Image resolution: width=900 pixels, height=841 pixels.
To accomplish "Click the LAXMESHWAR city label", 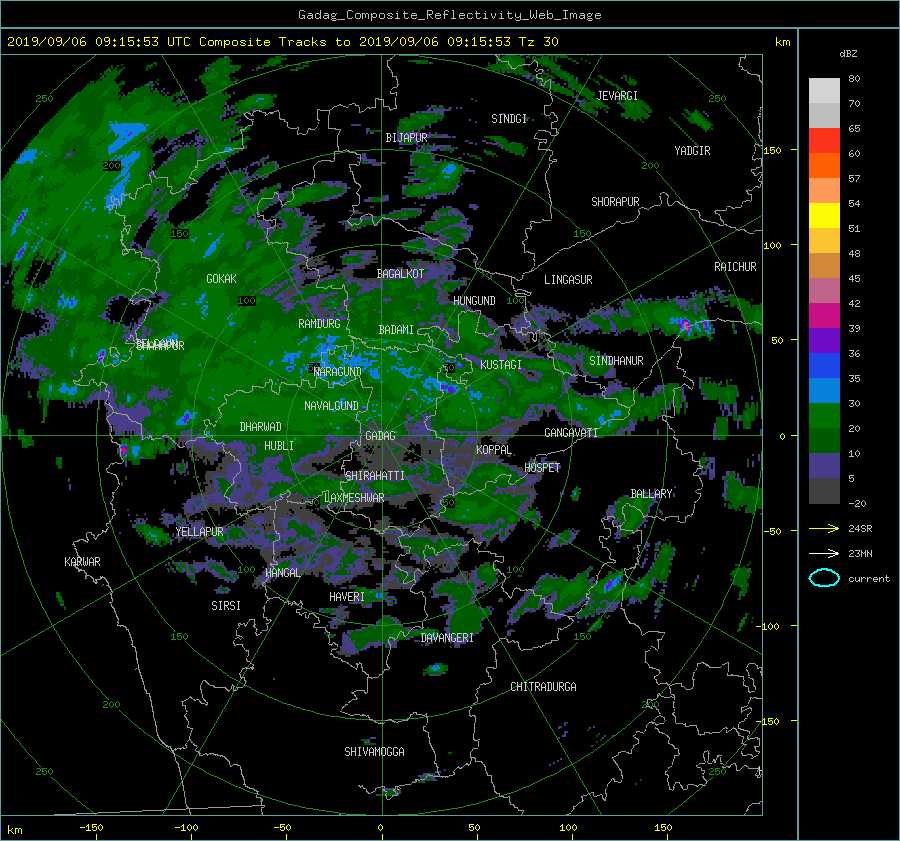I will coord(354,498).
